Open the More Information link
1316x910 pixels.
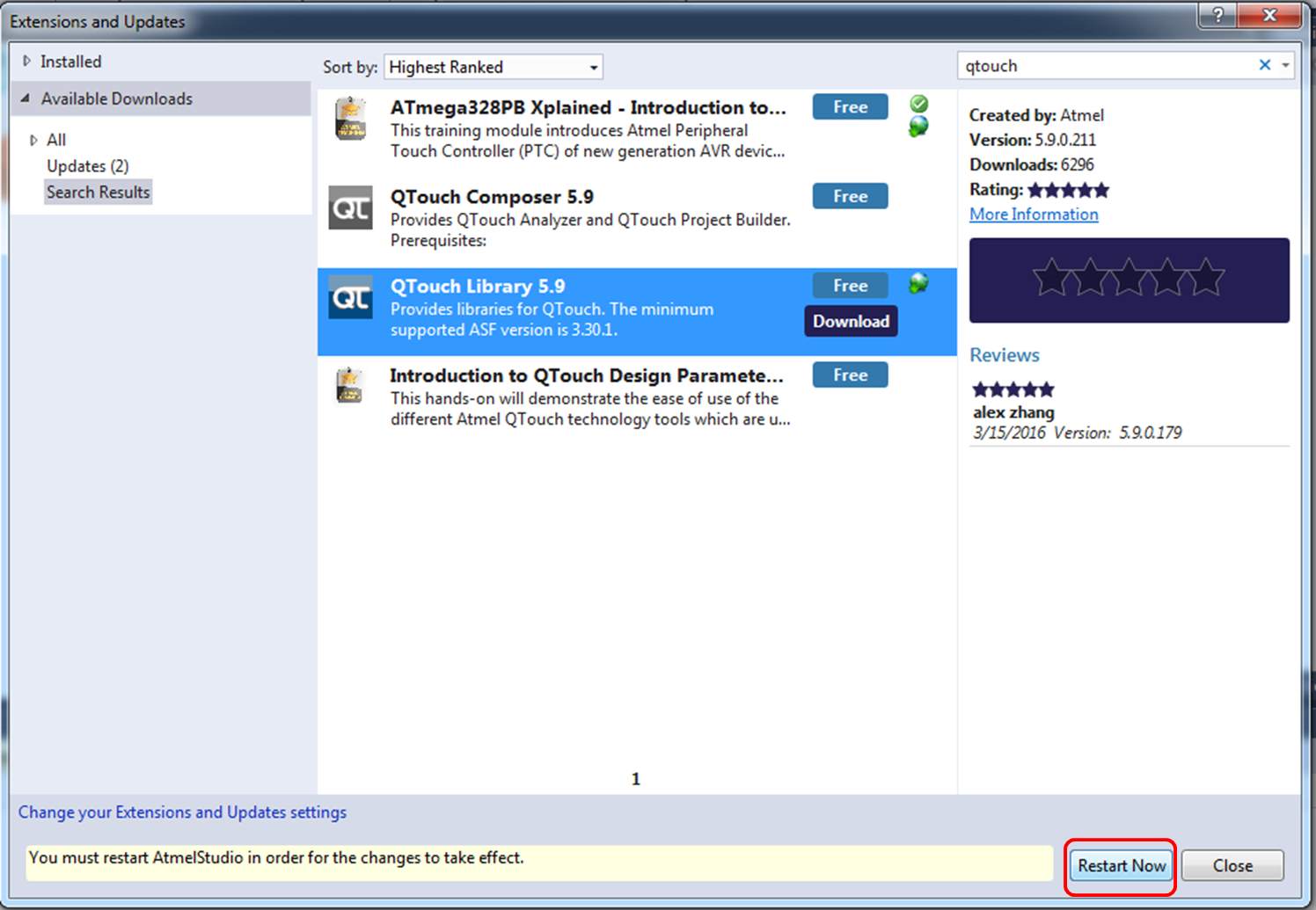(x=1033, y=215)
